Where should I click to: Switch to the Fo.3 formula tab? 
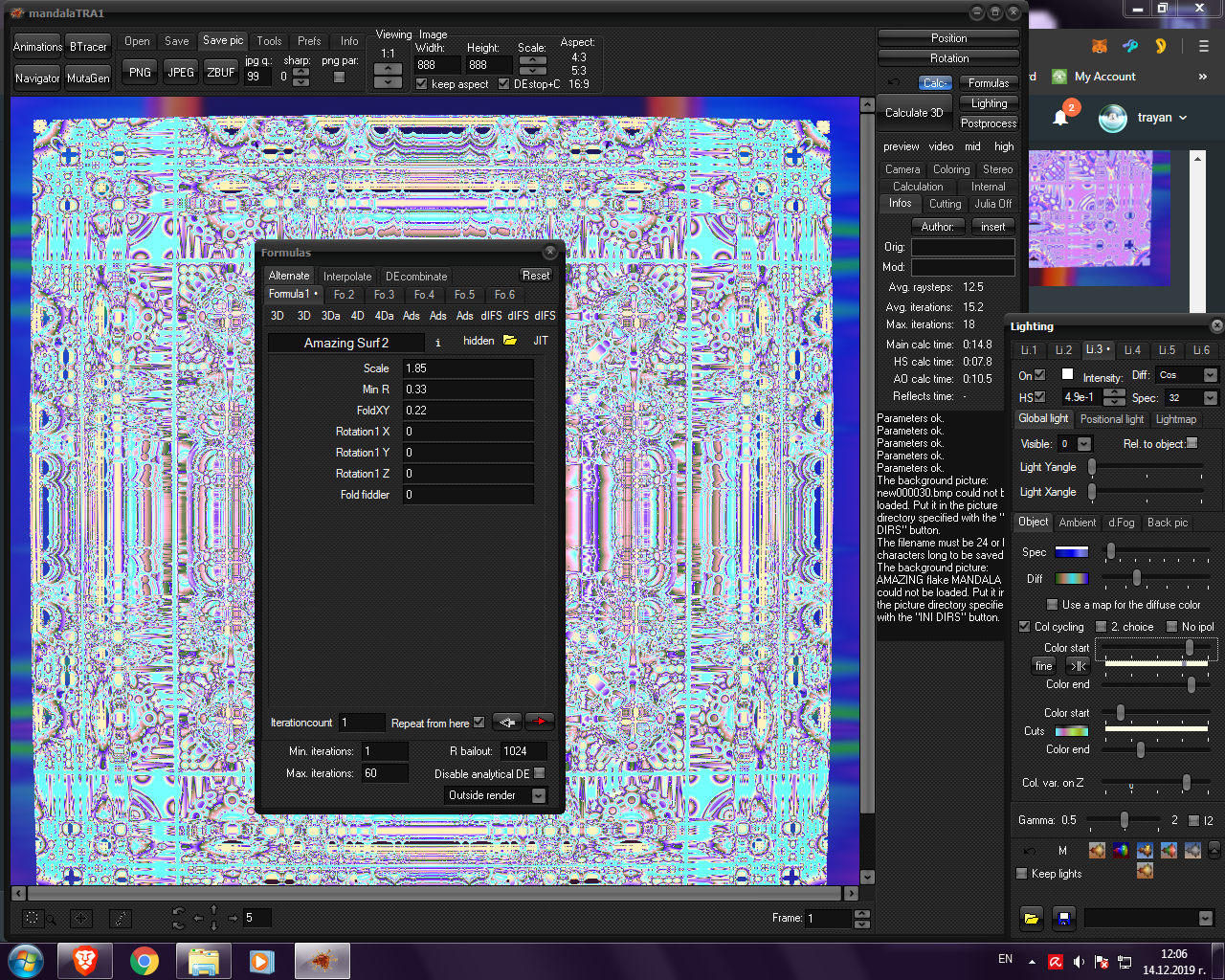click(x=384, y=295)
